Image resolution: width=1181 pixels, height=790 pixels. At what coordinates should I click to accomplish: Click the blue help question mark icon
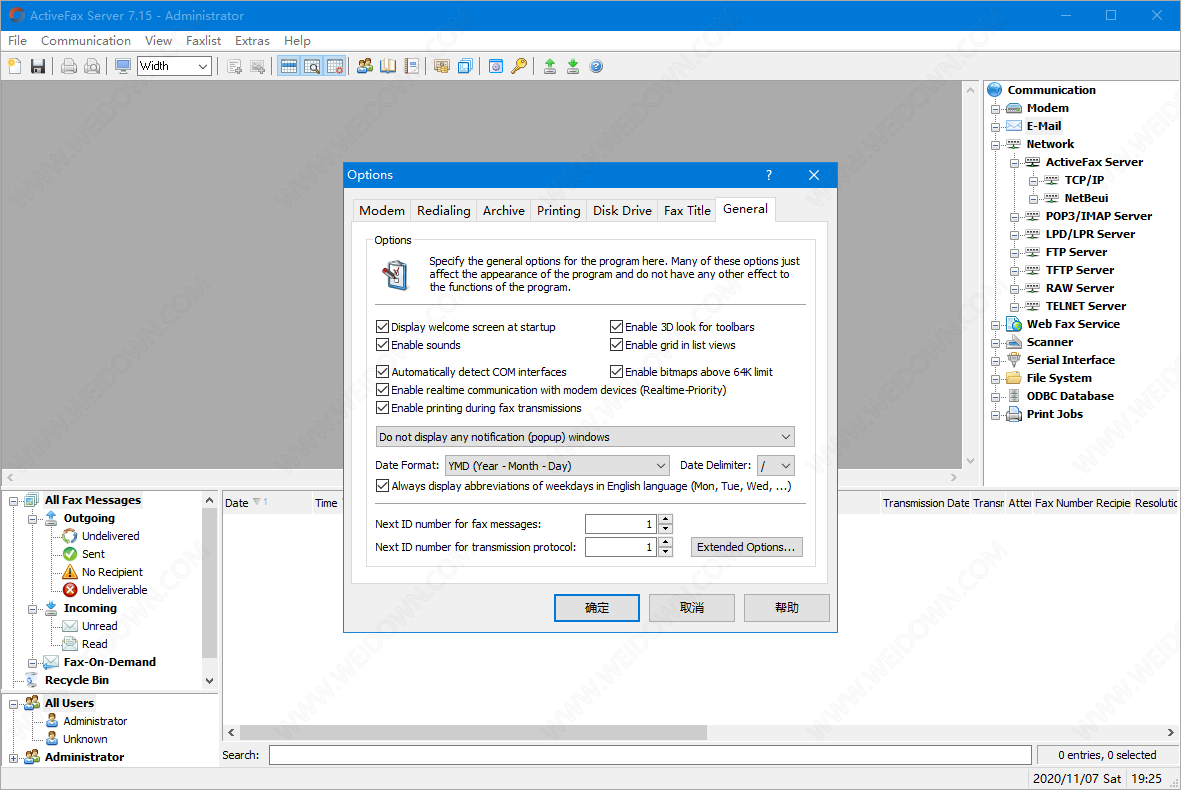pyautogui.click(x=597, y=66)
